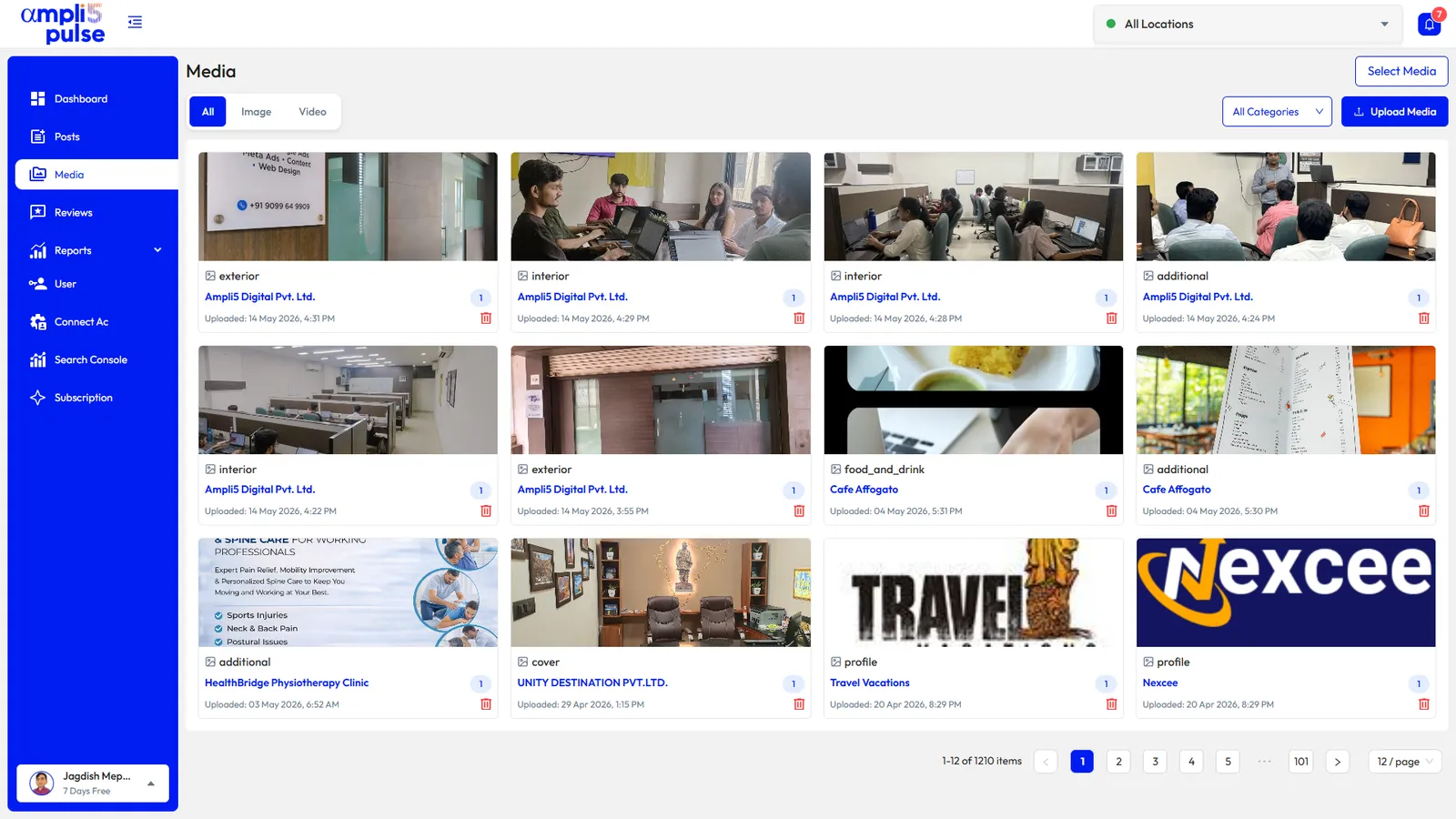Delete the Cafe Affogato food_and_drink photo
The image size is (1456, 819).
click(x=1111, y=511)
